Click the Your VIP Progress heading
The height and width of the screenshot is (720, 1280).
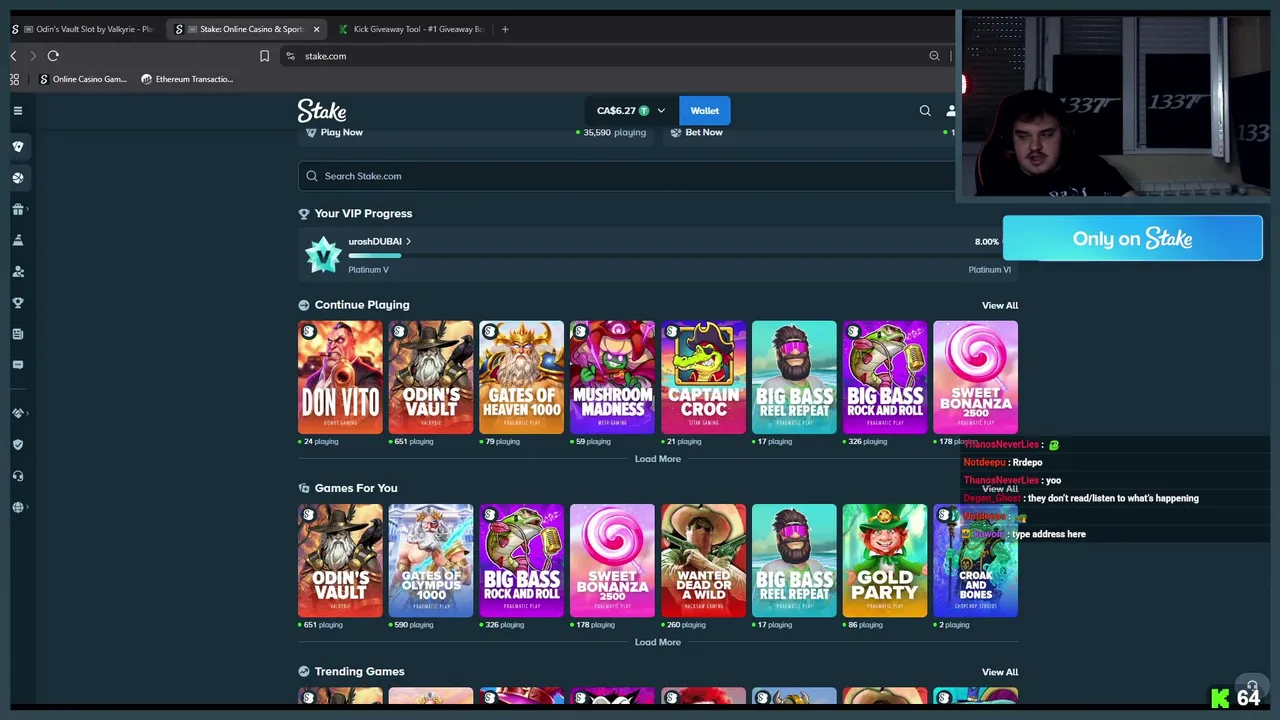[x=363, y=213]
